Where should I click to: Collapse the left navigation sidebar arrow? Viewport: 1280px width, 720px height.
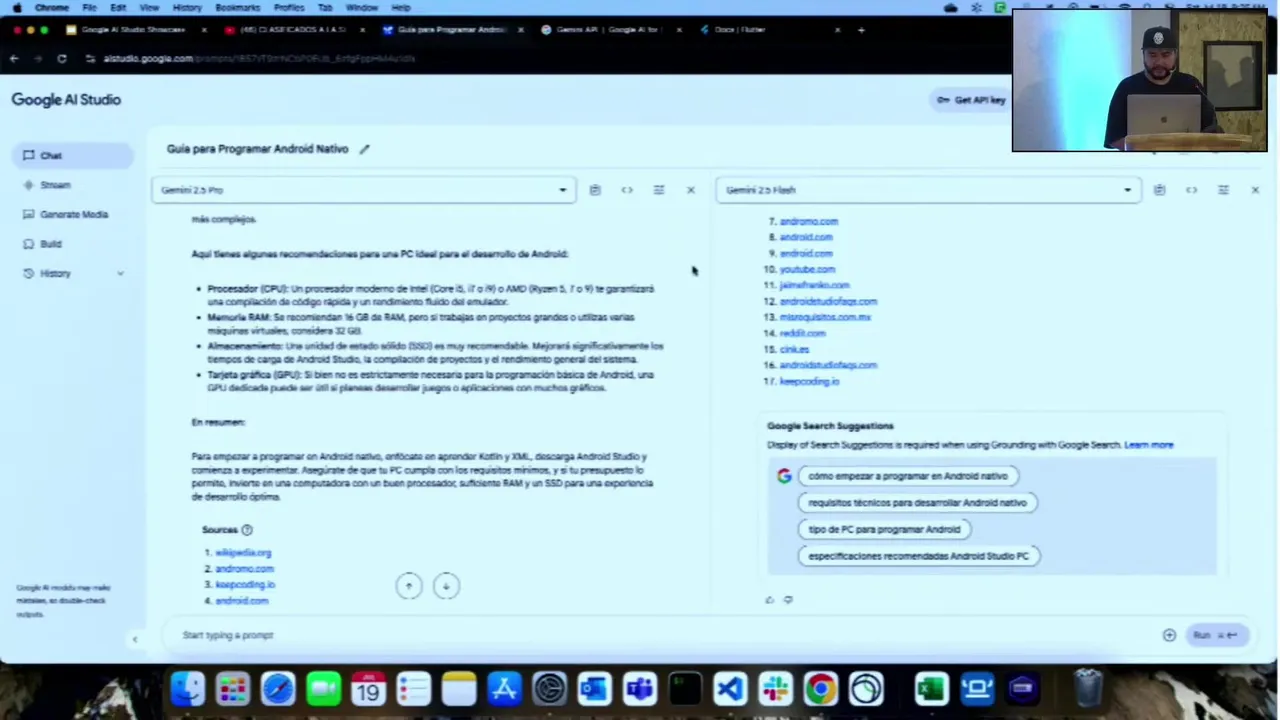135,639
